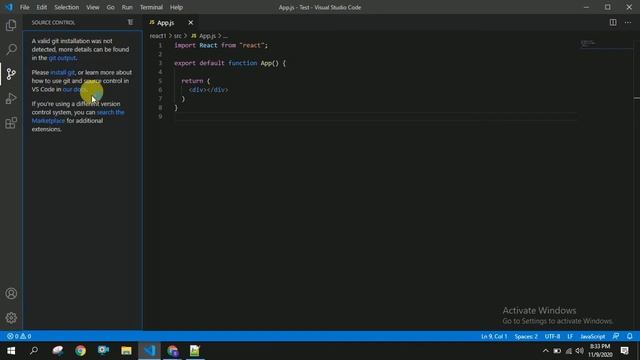Screen dimensions: 640x360
Task: Click the App.js breadcrumb segment
Action: (x=203, y=36)
